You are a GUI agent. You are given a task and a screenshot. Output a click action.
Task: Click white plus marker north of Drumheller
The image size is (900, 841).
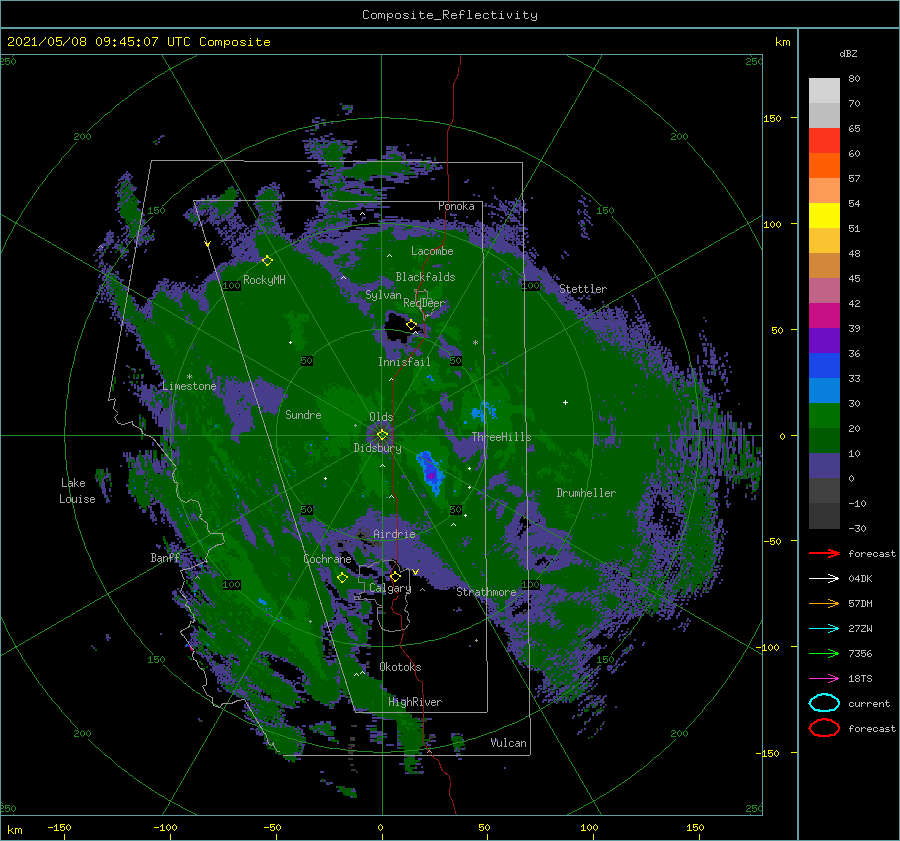tap(565, 402)
